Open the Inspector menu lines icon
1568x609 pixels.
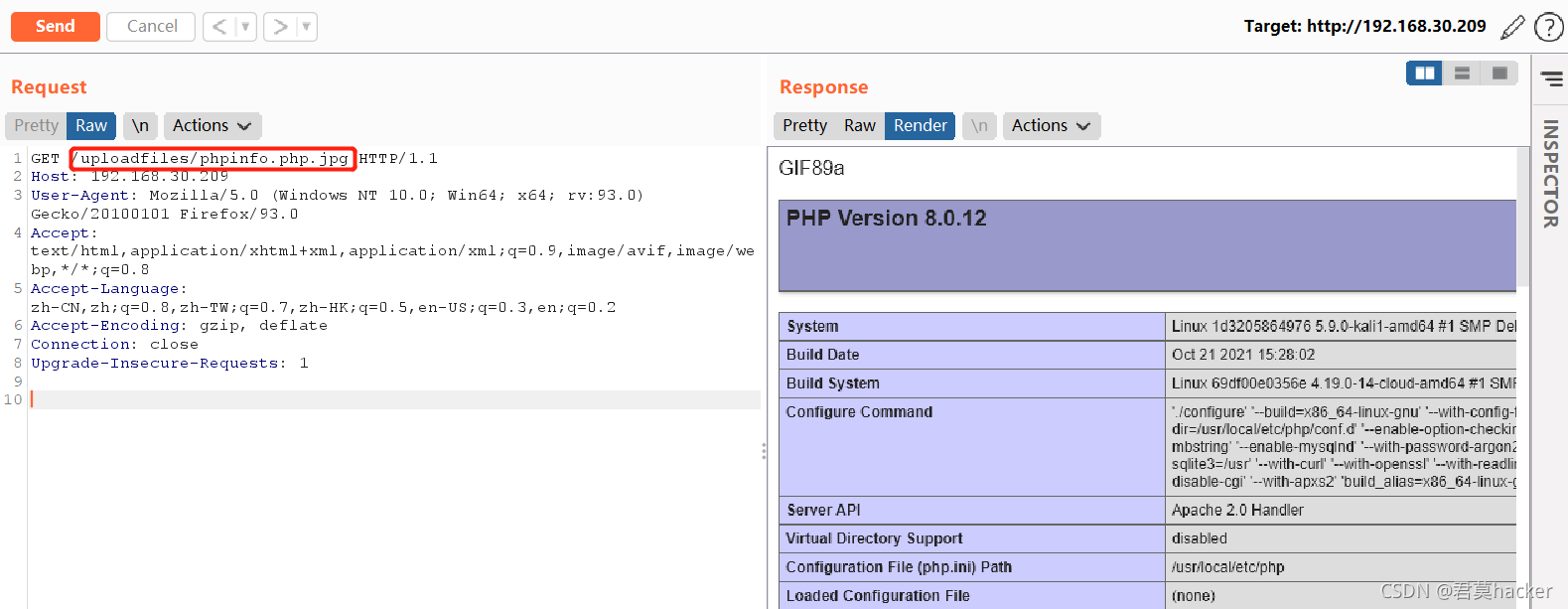click(1552, 78)
